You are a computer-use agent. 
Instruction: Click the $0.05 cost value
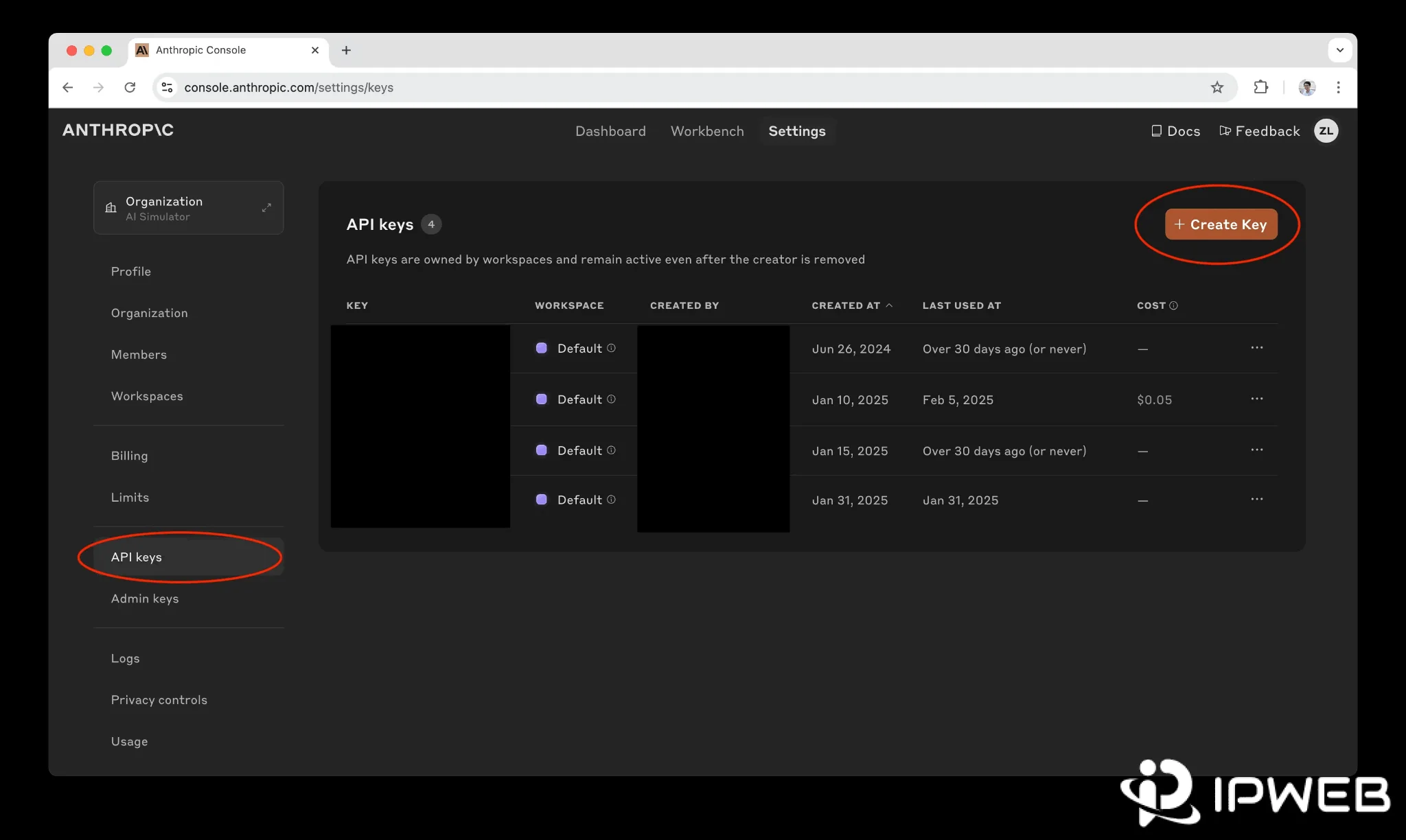click(x=1154, y=400)
